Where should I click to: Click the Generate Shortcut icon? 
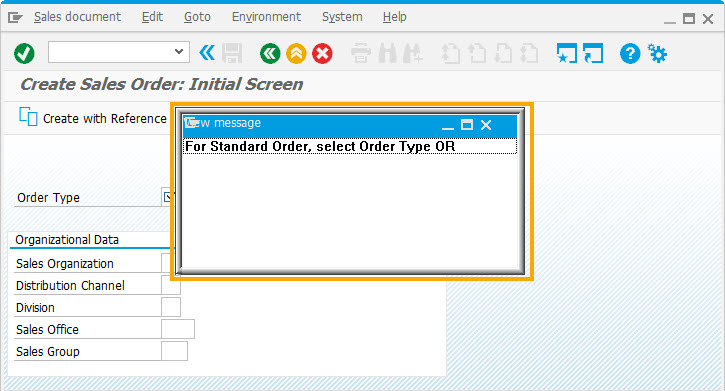tap(593, 53)
